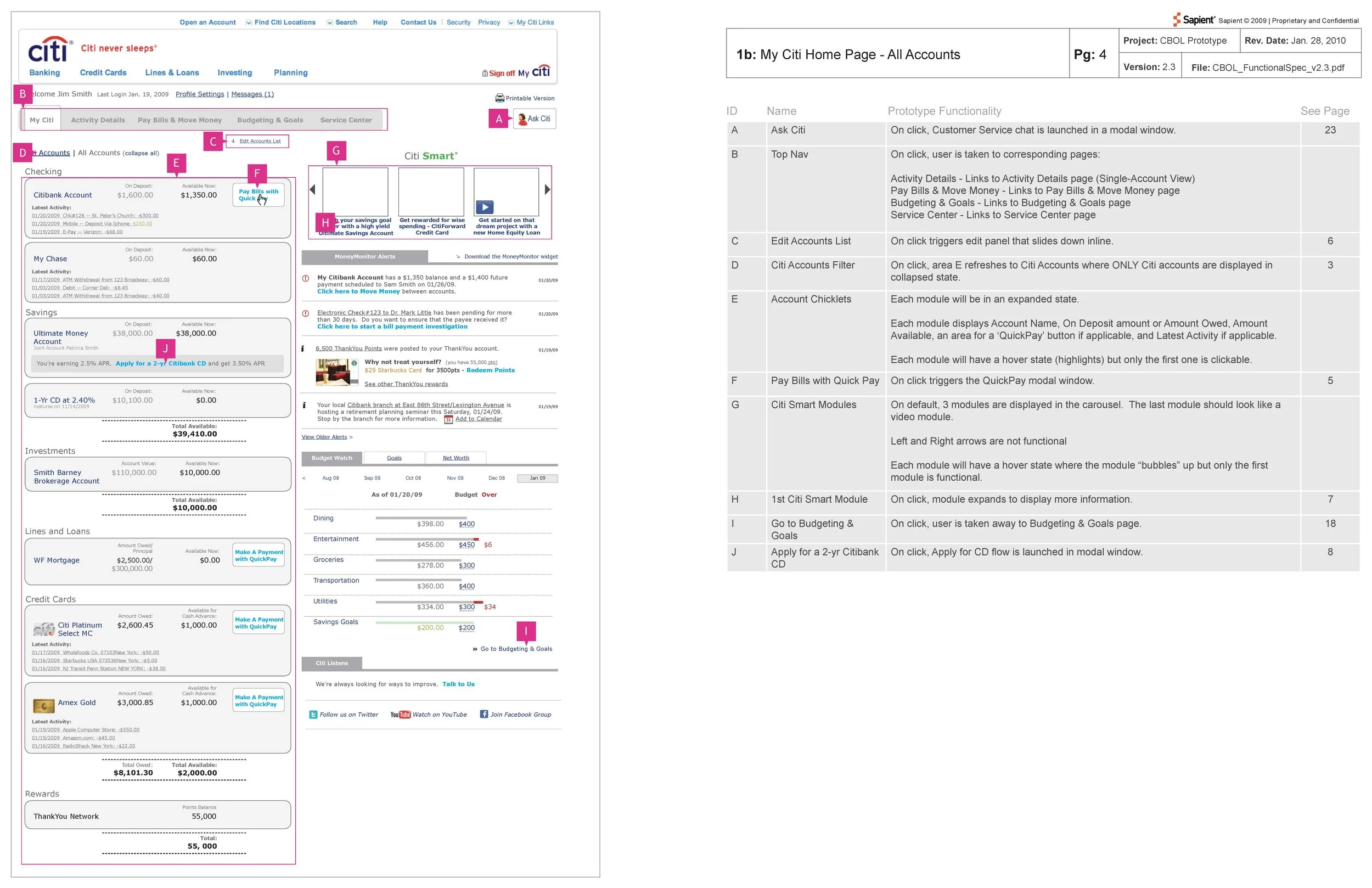Click the Starbucks card thumbnail

point(336,372)
